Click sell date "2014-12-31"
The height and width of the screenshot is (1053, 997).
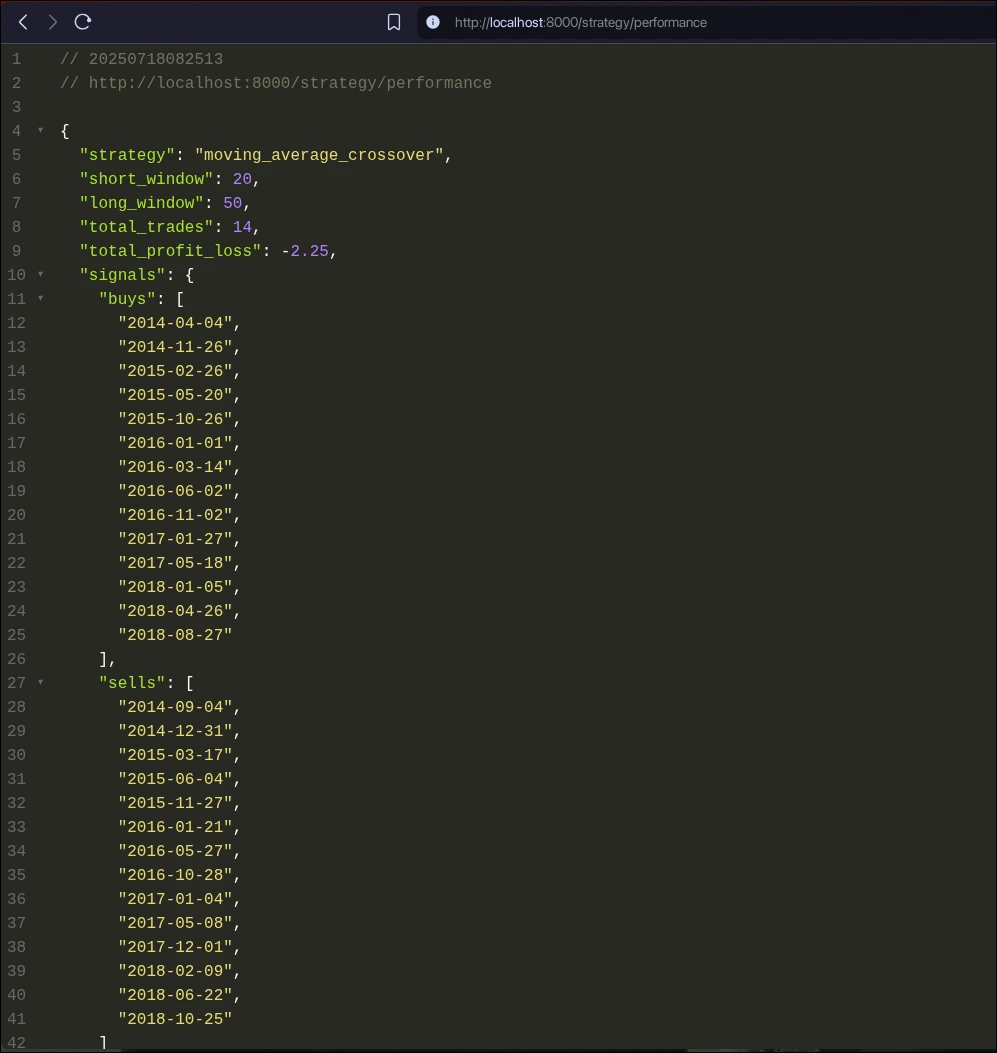(175, 731)
